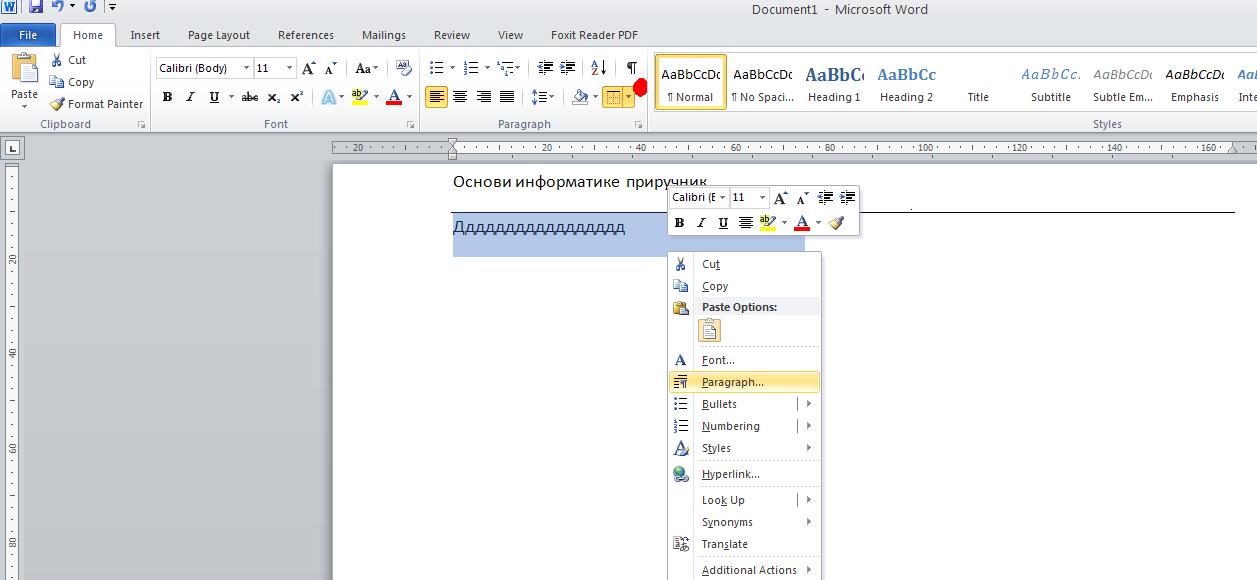Expand Paragraph dialog launcher in ribbon

coord(638,125)
